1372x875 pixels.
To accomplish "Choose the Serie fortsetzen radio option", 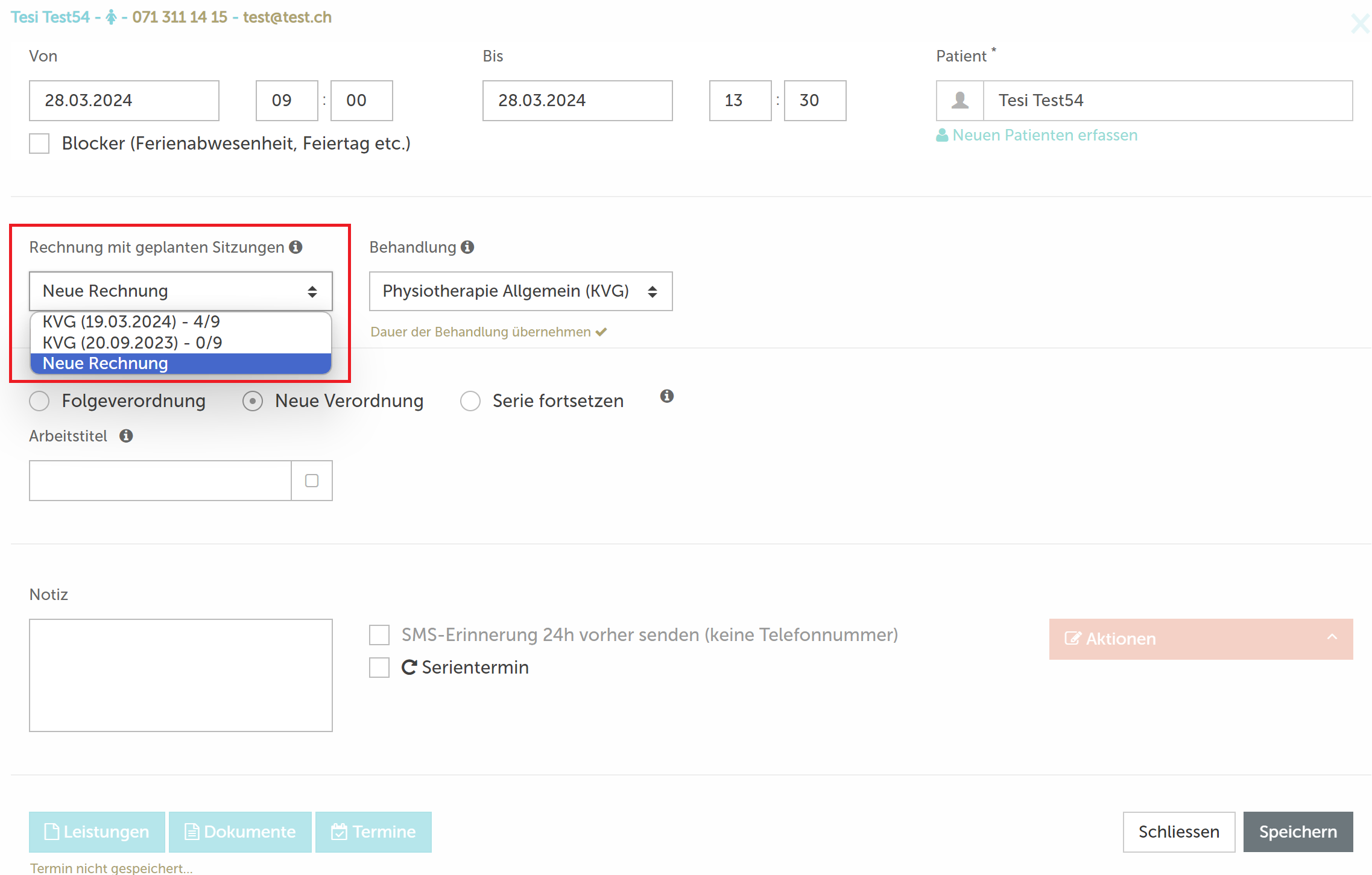I will [470, 401].
